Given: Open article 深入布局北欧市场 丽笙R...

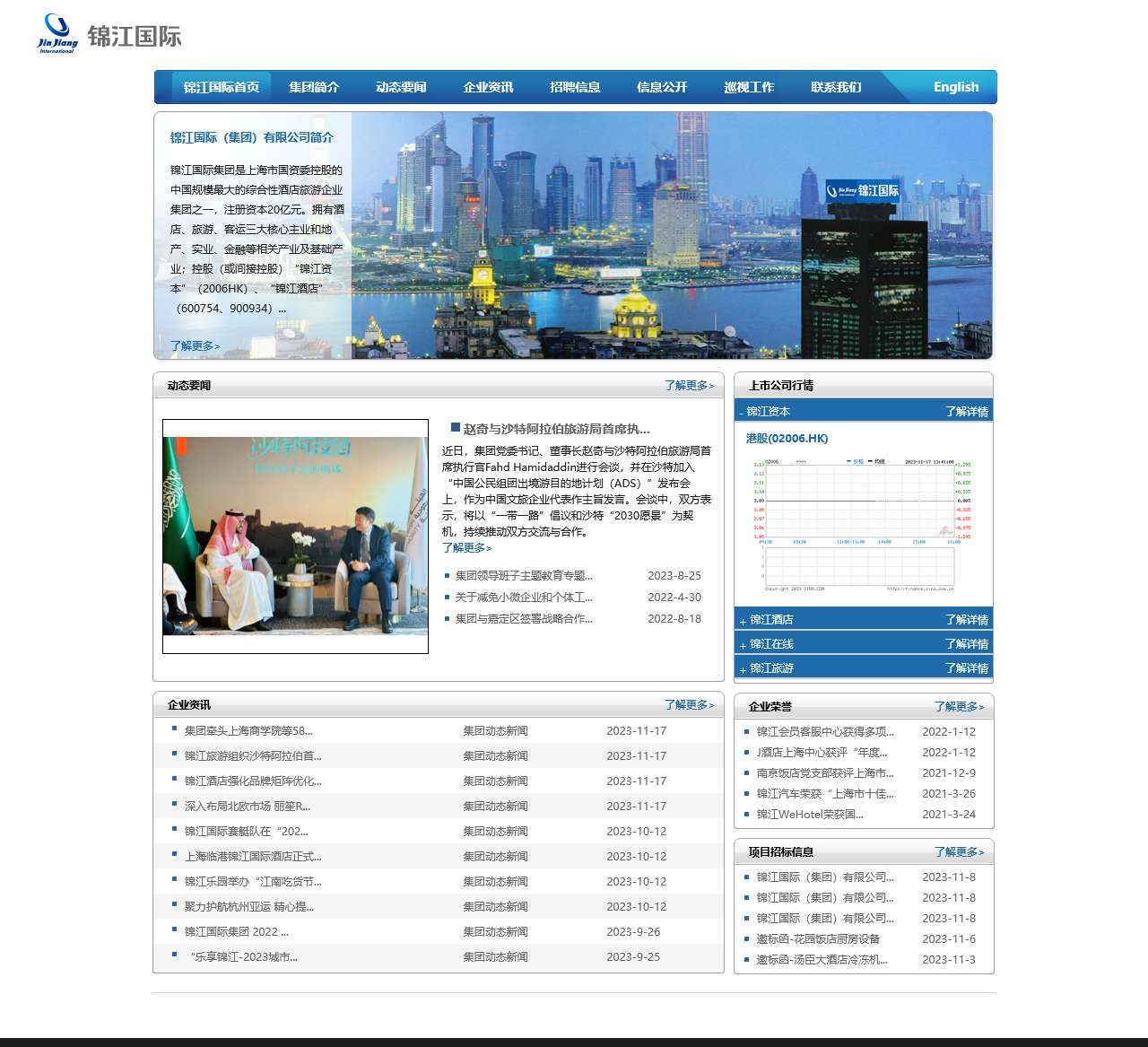Looking at the screenshot, I should pos(248,807).
